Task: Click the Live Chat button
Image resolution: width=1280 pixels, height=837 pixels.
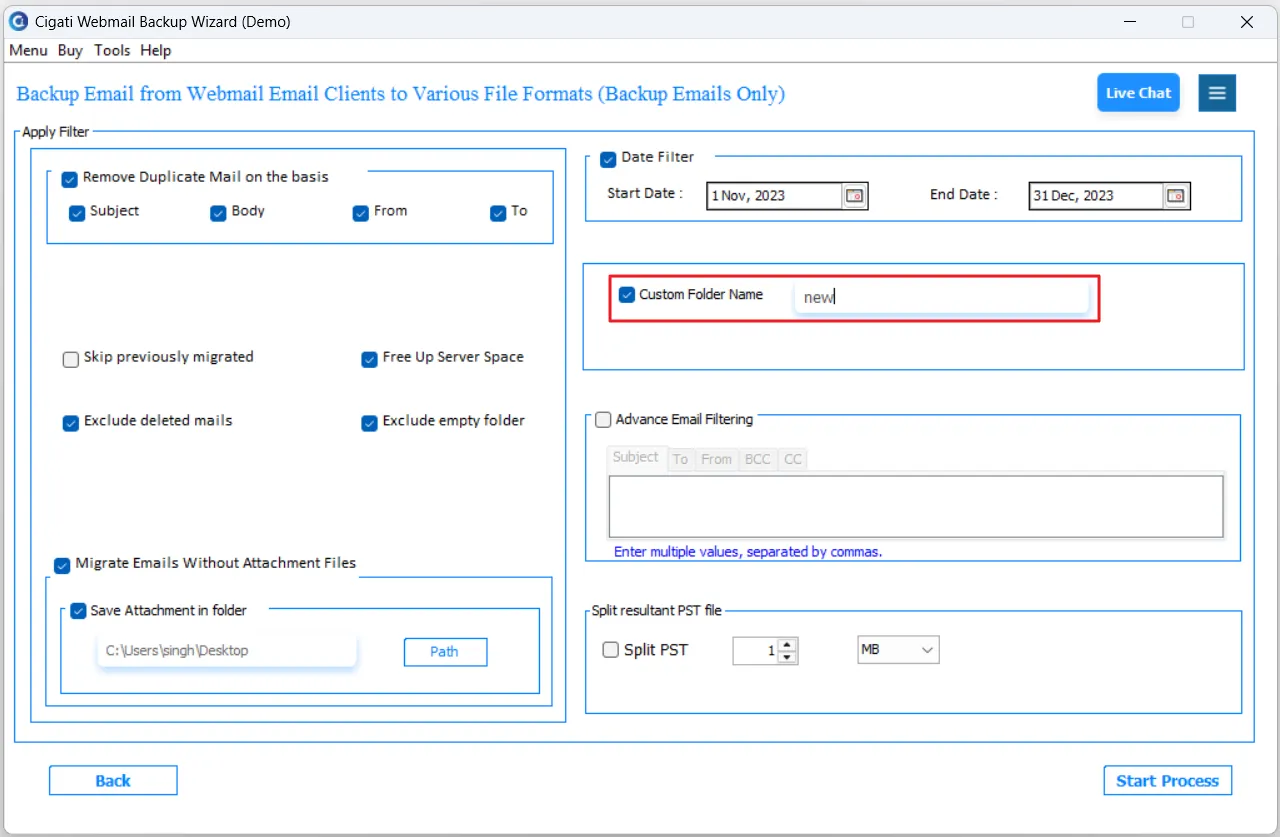Action: pyautogui.click(x=1138, y=93)
